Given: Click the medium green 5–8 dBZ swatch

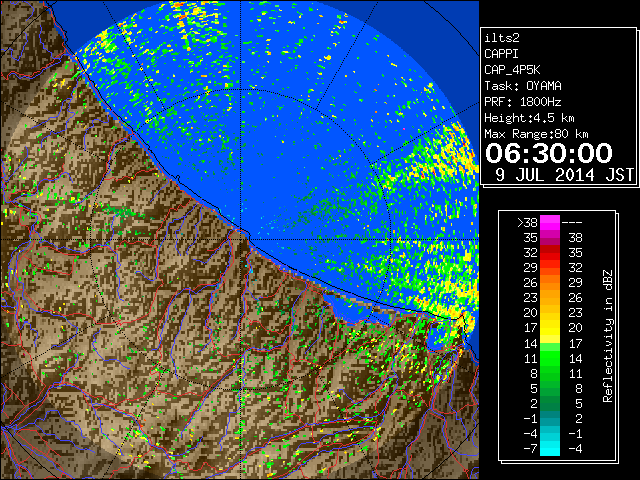Looking at the screenshot, I should (550, 388).
